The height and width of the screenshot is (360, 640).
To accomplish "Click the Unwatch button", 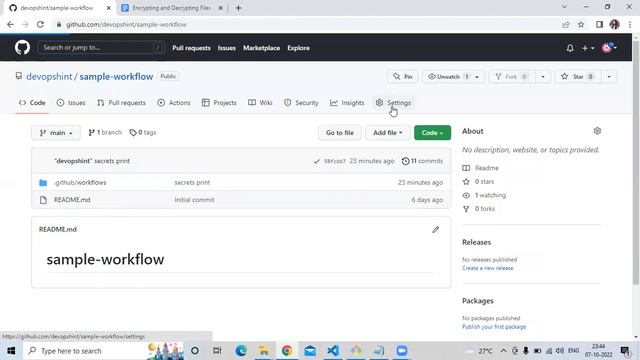I will pyautogui.click(x=448, y=76).
